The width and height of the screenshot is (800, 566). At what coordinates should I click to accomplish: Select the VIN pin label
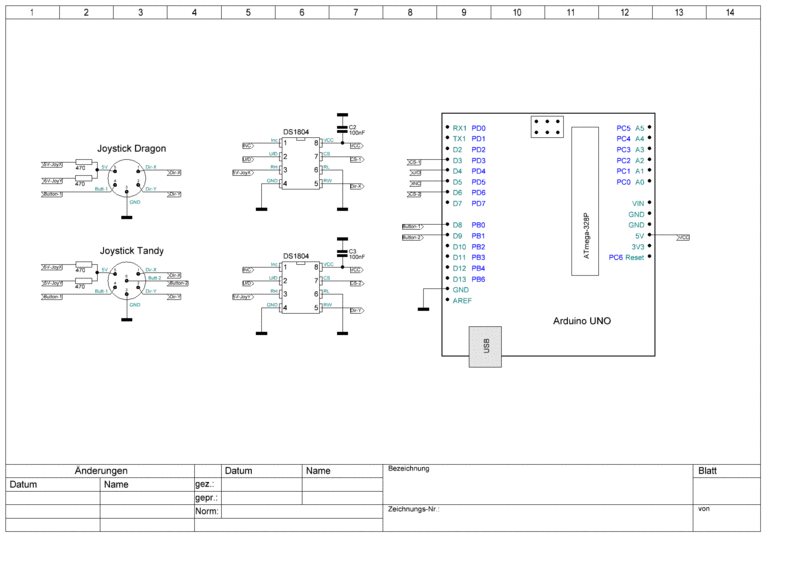638,203
